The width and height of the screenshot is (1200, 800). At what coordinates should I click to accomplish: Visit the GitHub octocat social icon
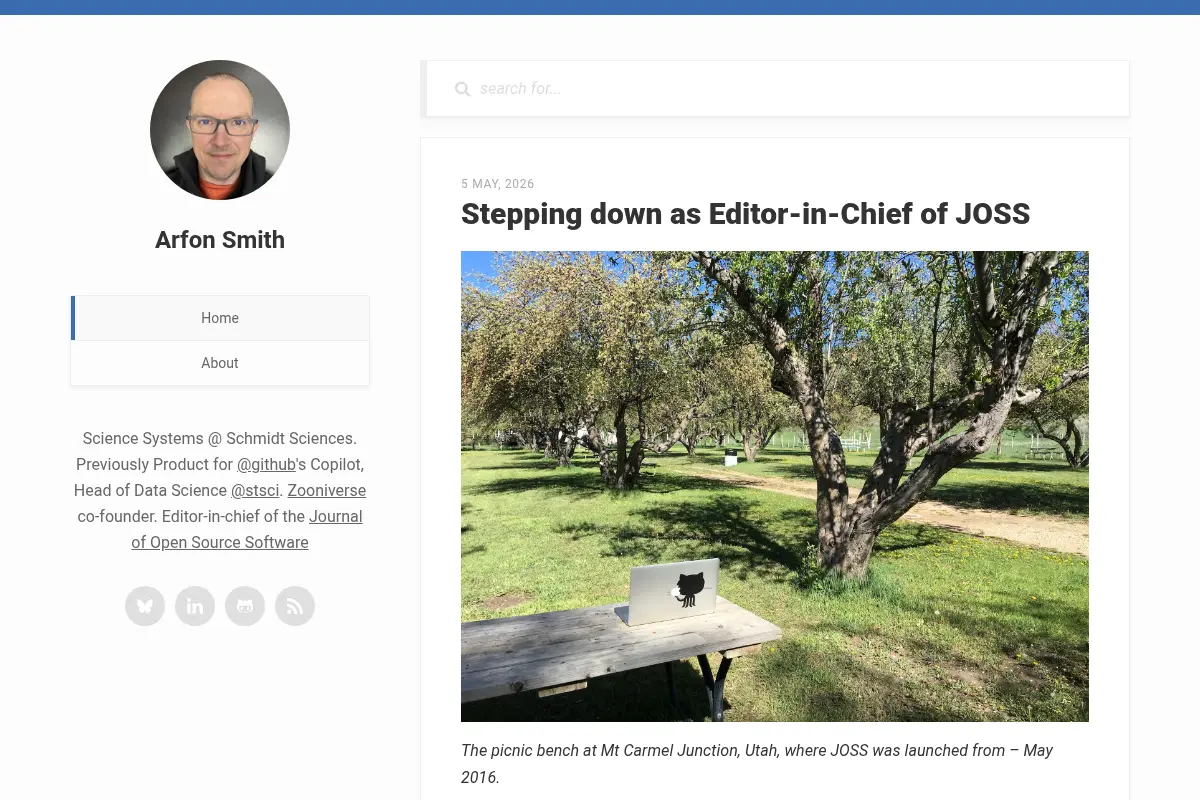(245, 606)
